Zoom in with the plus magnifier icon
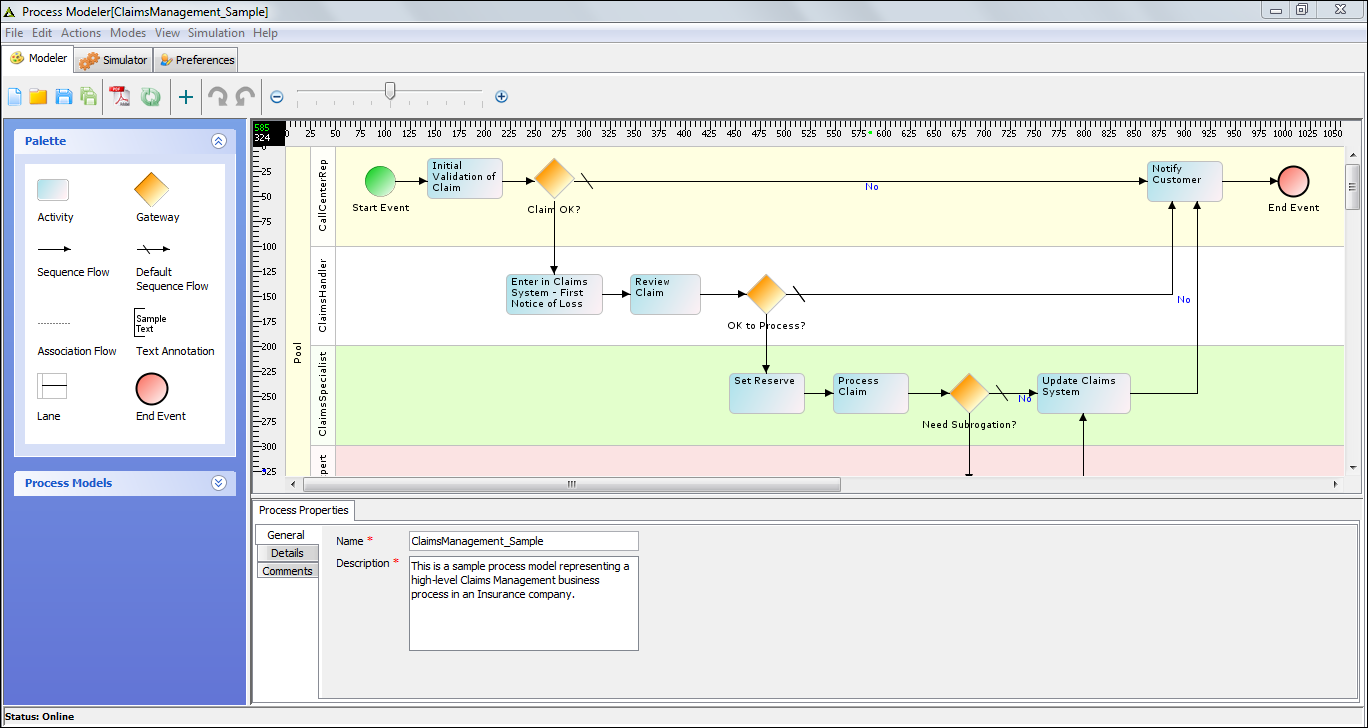Image resolution: width=1368 pixels, height=728 pixels. [502, 97]
